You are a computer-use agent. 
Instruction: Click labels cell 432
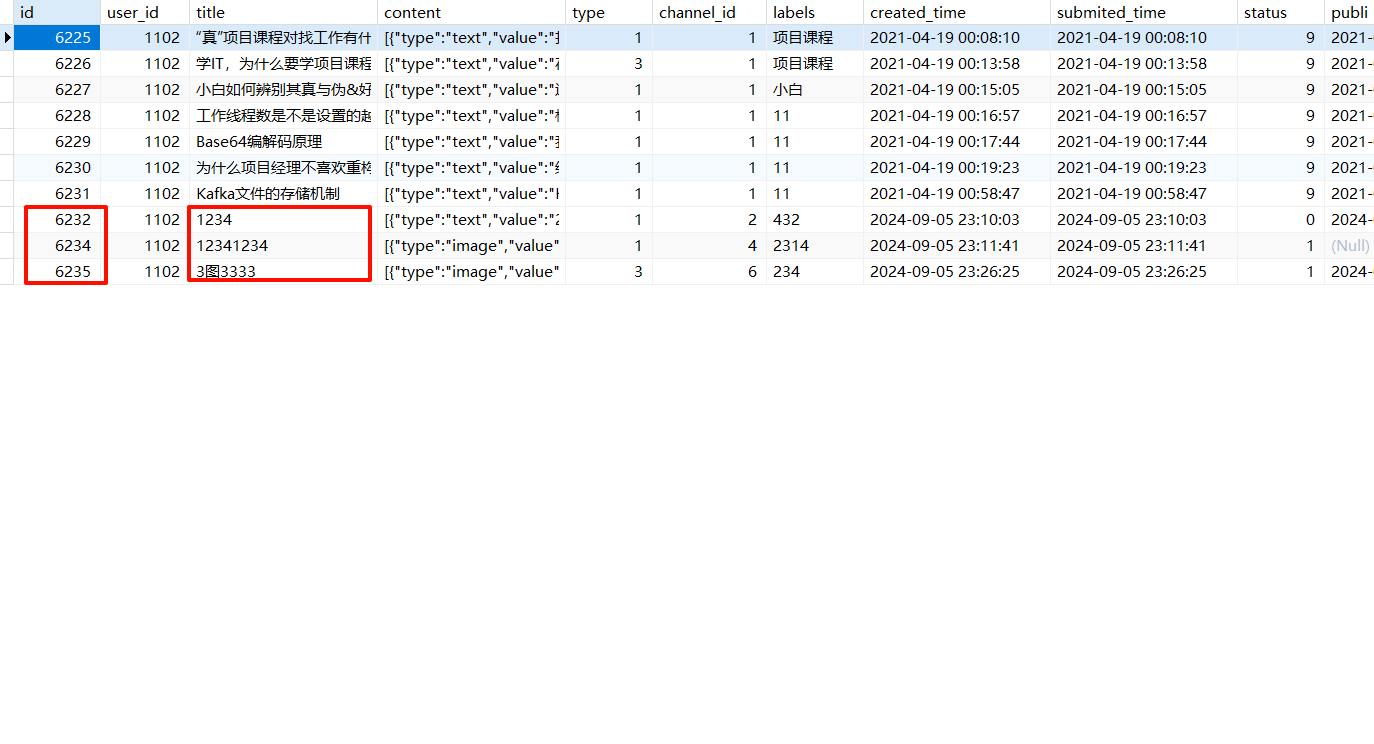point(815,220)
